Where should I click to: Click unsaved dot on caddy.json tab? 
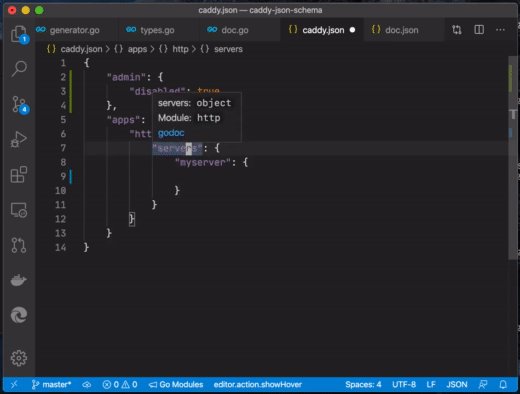click(352, 30)
